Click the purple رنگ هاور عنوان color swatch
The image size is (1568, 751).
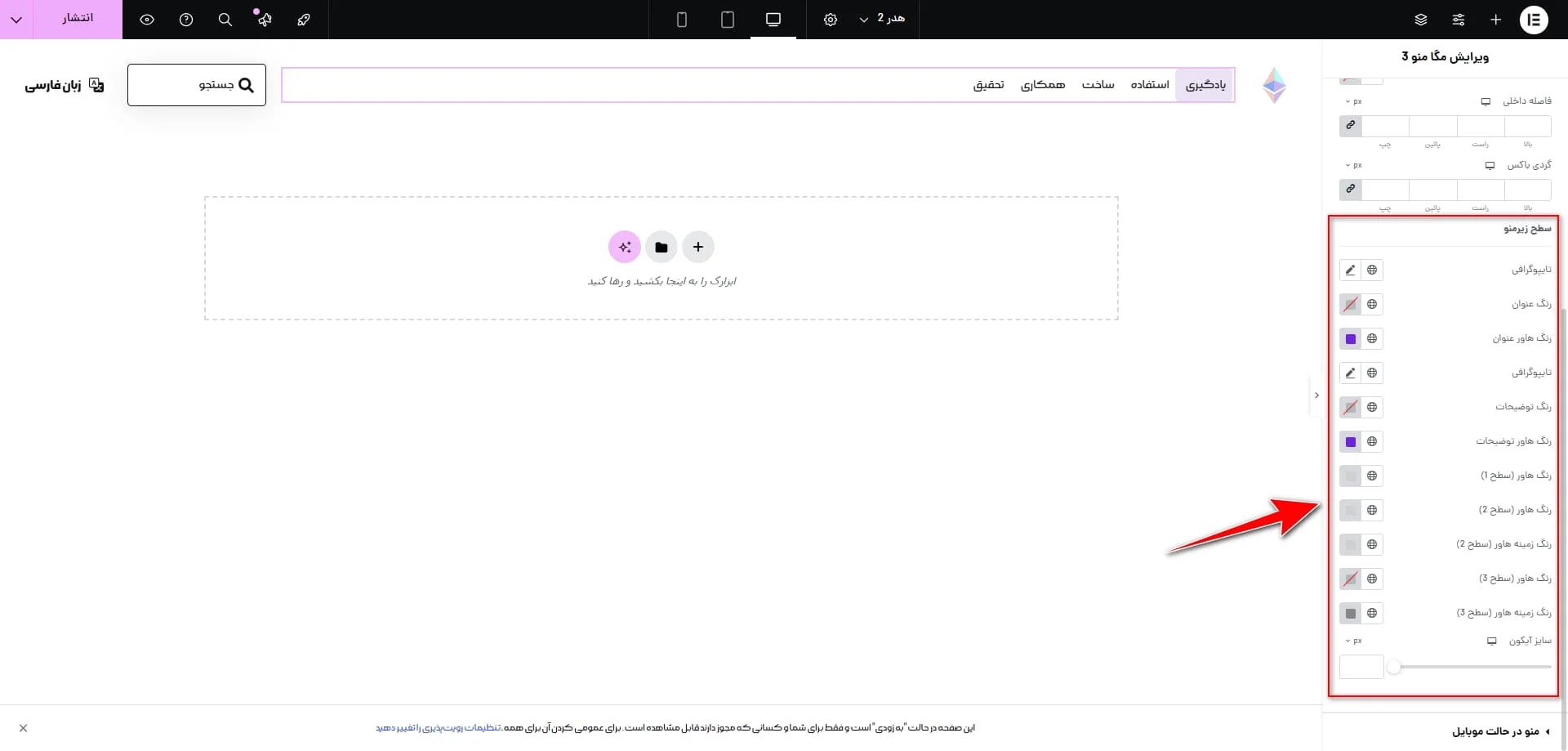1352,338
